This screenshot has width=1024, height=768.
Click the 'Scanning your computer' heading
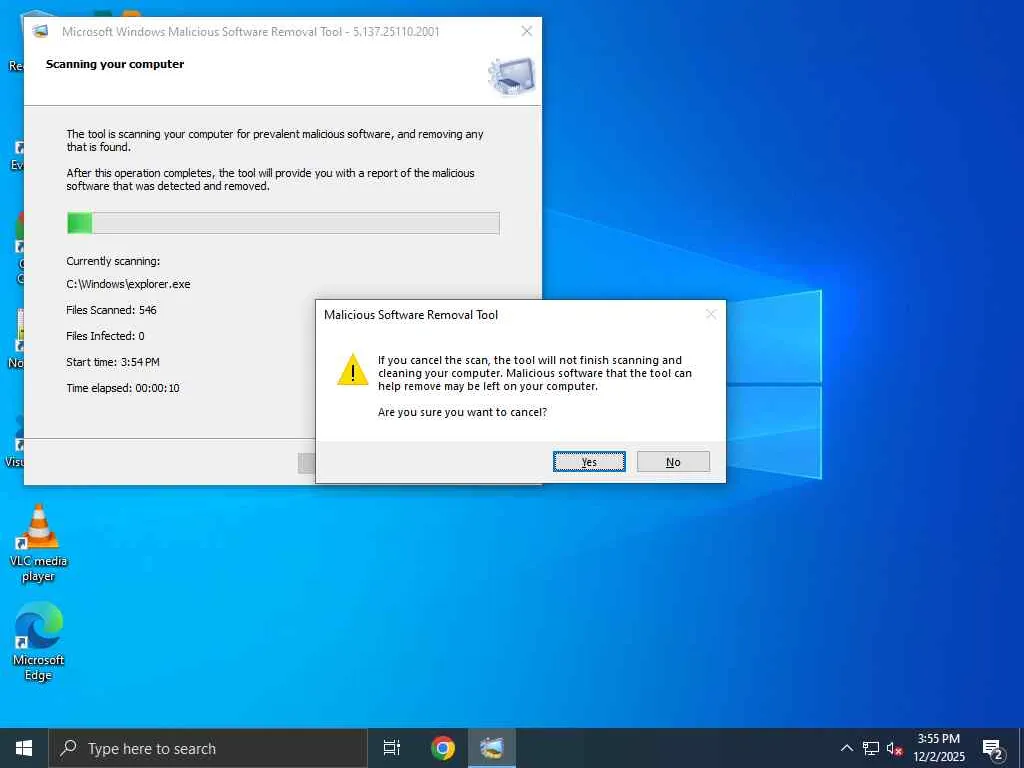click(115, 64)
